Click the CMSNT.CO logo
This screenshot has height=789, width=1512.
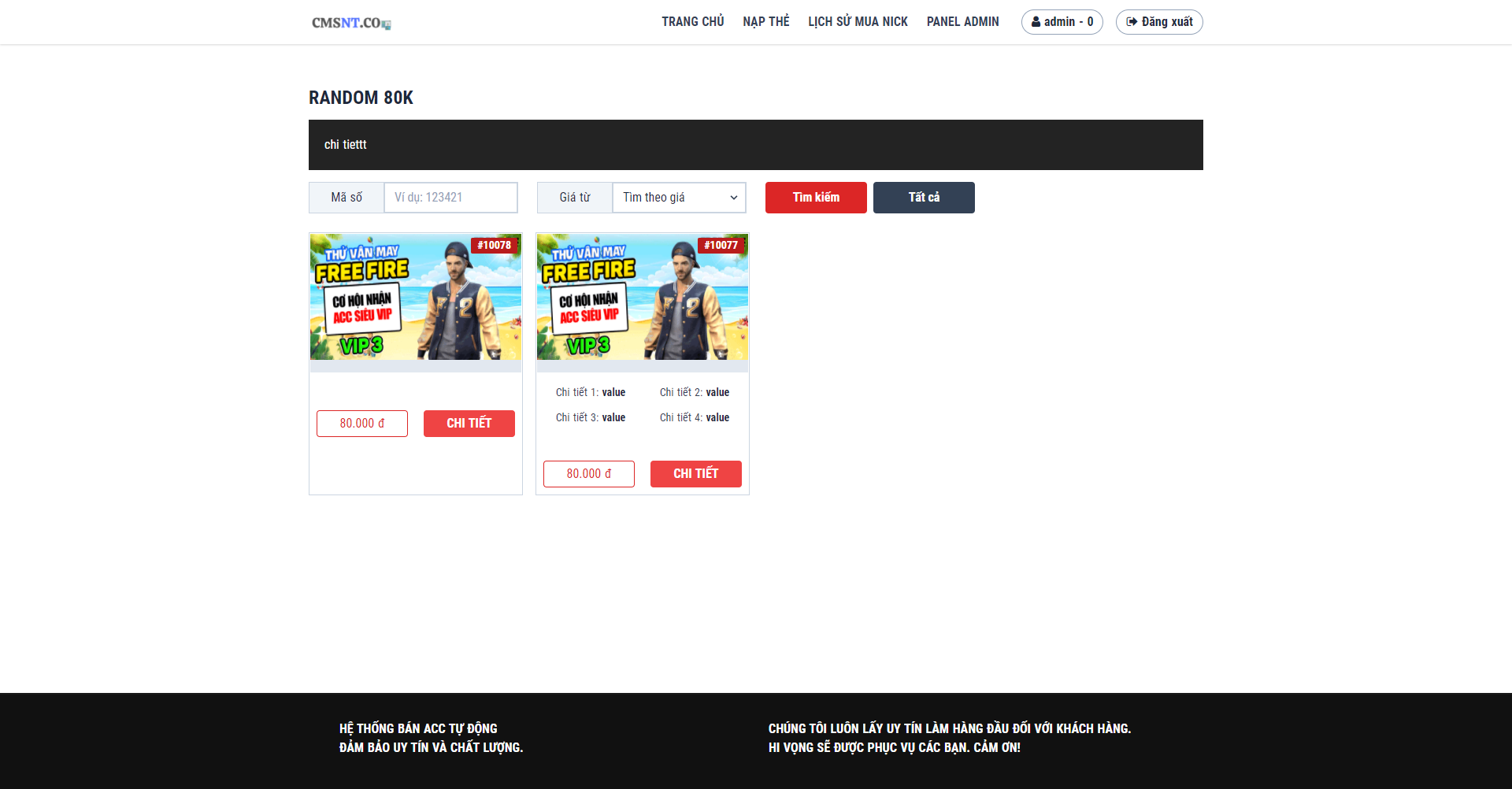pos(351,23)
